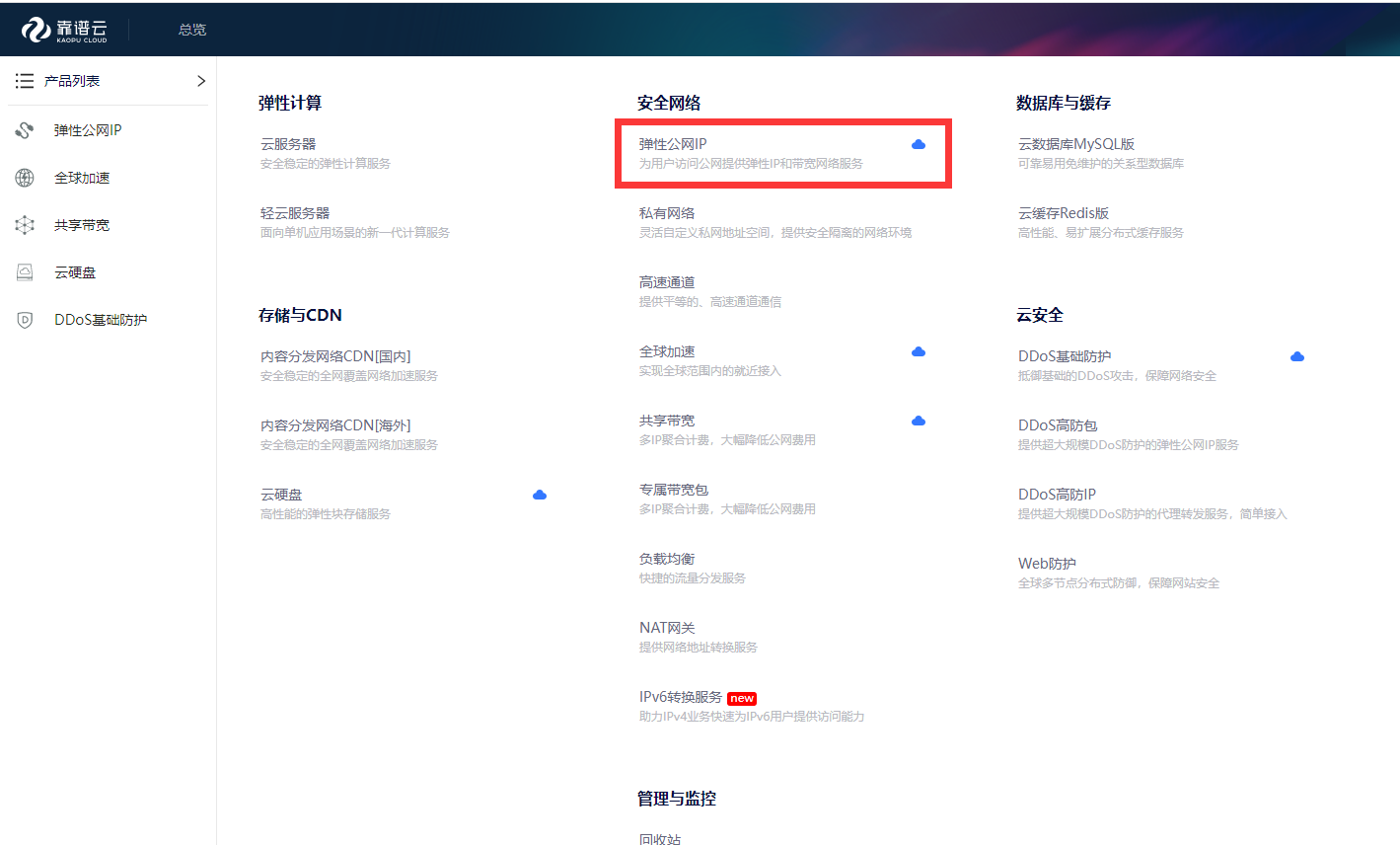Click description 面向单机应用场景的新一代计算服务
The width and height of the screenshot is (1400, 845).
[x=355, y=233]
